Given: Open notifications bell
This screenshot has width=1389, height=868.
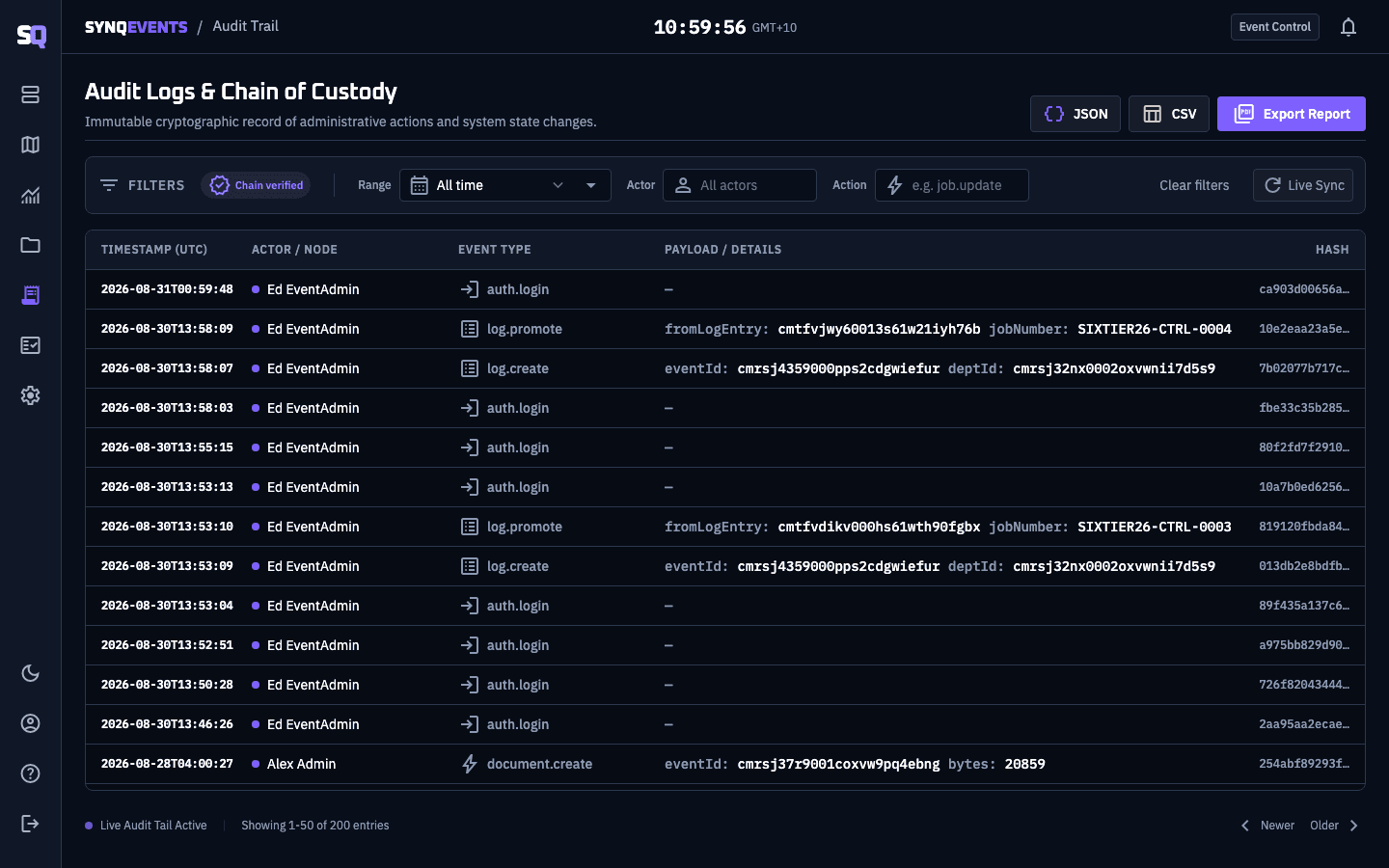Looking at the screenshot, I should [1348, 27].
